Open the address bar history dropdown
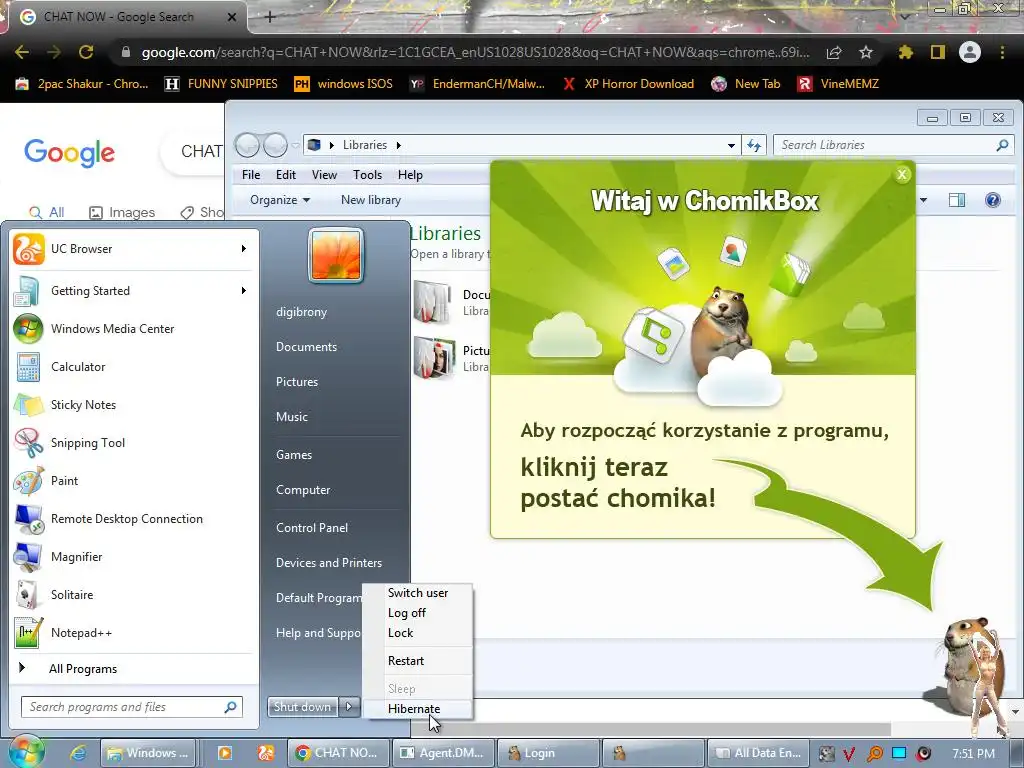The image size is (1024, 768). pyautogui.click(x=731, y=145)
